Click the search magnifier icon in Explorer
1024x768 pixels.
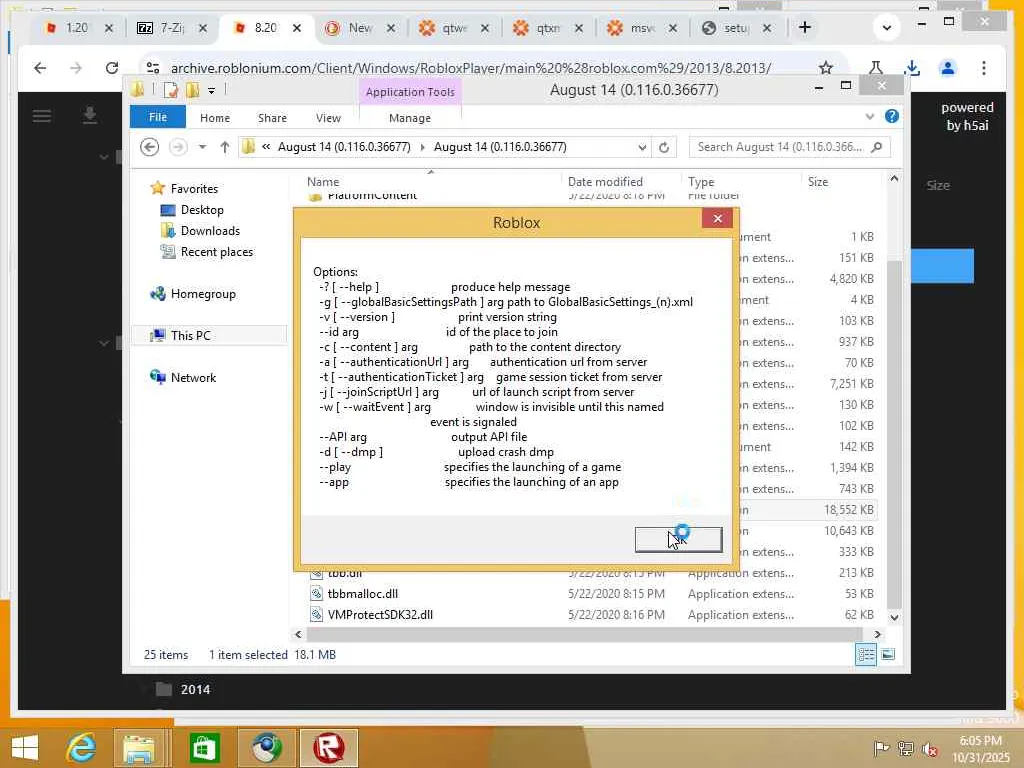[x=877, y=147]
